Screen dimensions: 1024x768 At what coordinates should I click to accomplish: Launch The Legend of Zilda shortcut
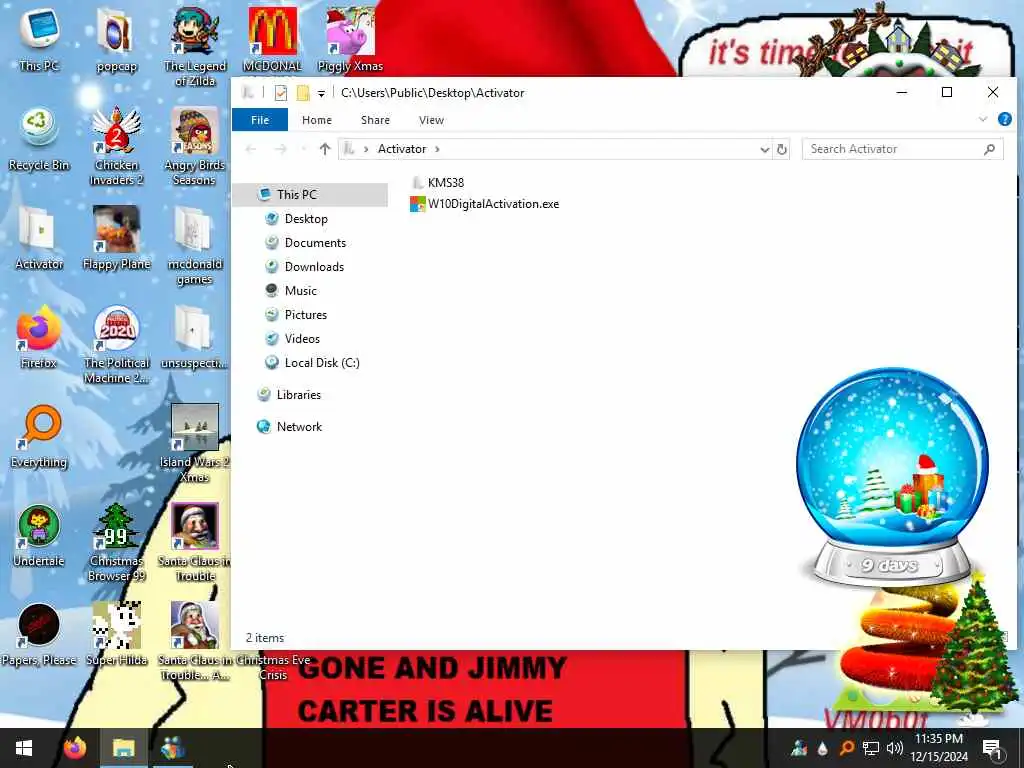click(x=195, y=46)
